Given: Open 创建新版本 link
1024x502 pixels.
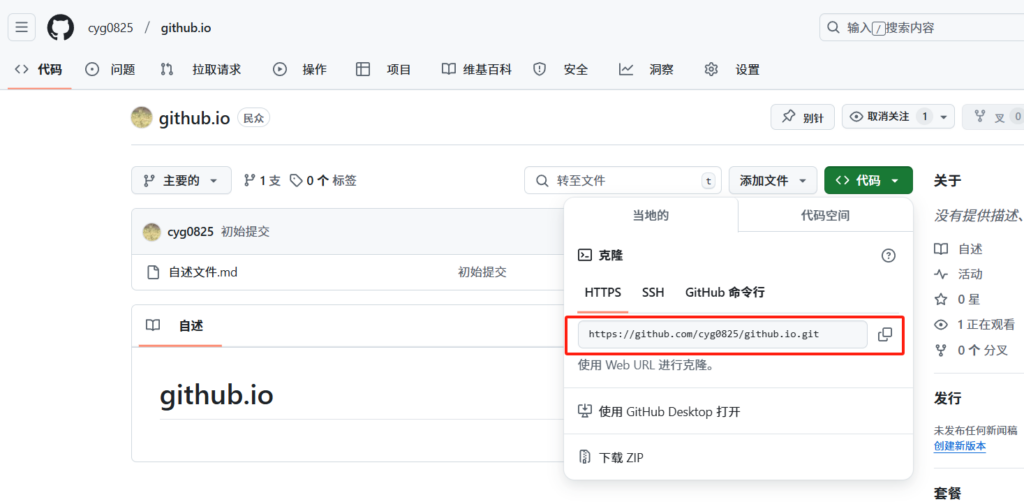Looking at the screenshot, I should pyautogui.click(x=959, y=446).
